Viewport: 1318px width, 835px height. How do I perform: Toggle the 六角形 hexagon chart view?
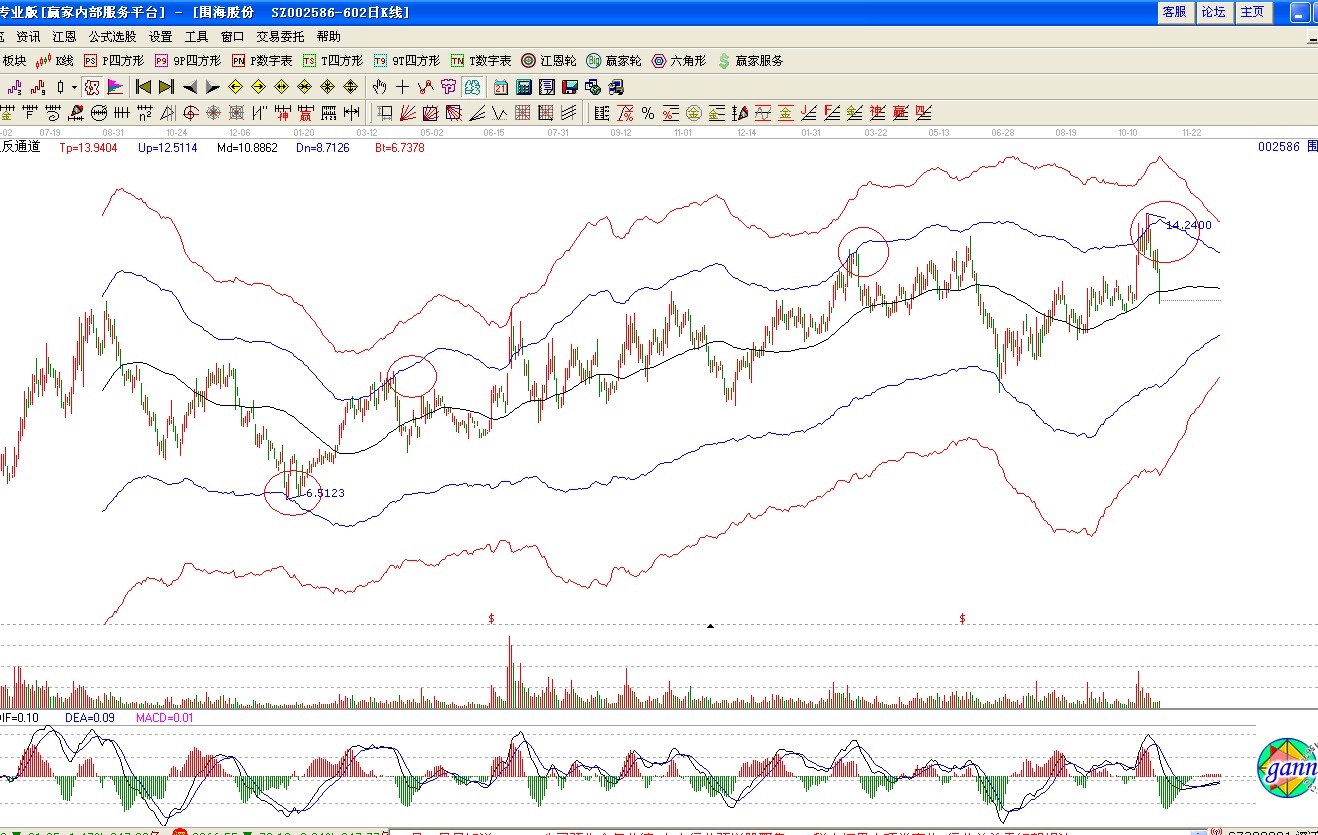678,61
